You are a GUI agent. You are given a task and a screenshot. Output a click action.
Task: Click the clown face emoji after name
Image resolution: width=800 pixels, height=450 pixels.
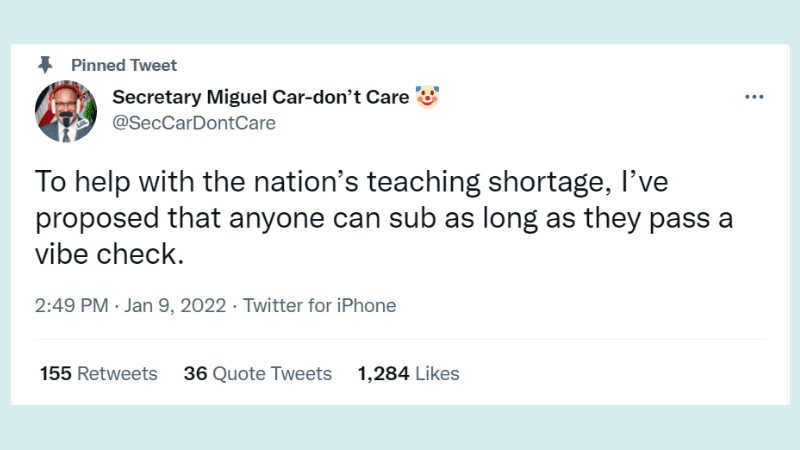tap(430, 97)
